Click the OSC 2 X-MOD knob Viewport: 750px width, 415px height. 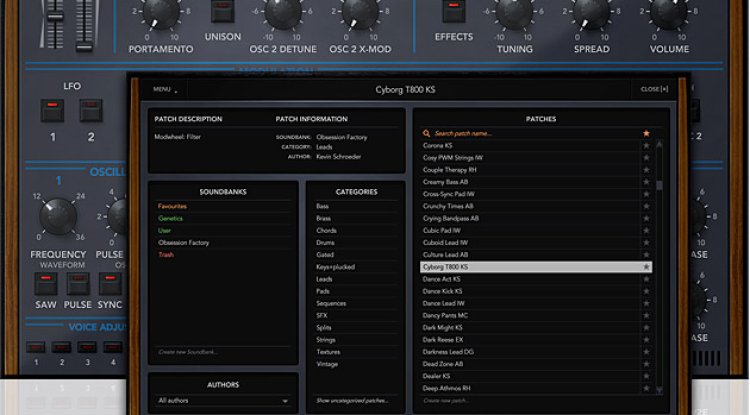point(360,13)
